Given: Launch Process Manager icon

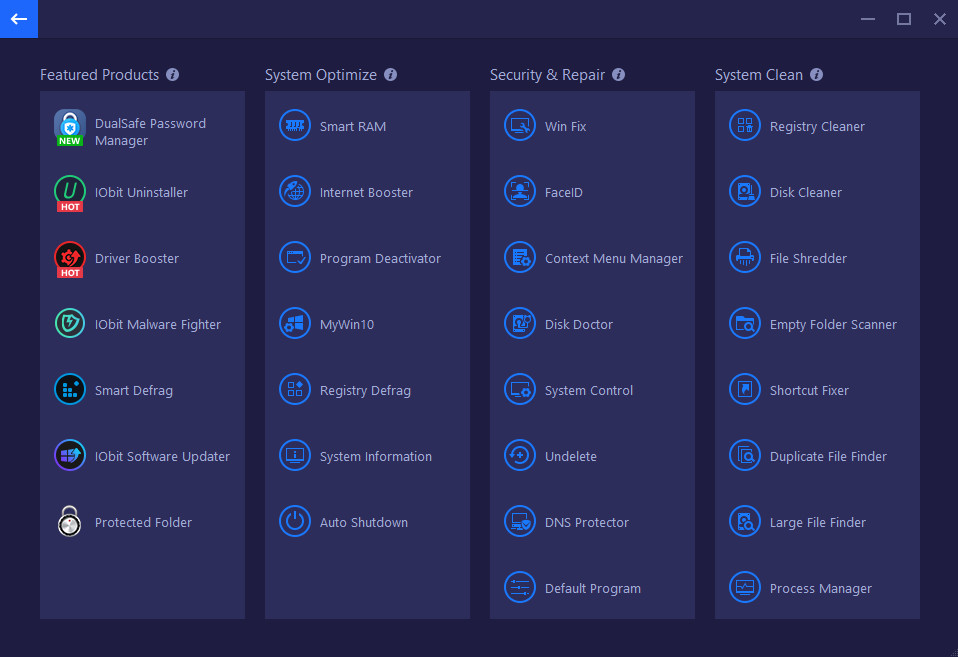Looking at the screenshot, I should [744, 587].
